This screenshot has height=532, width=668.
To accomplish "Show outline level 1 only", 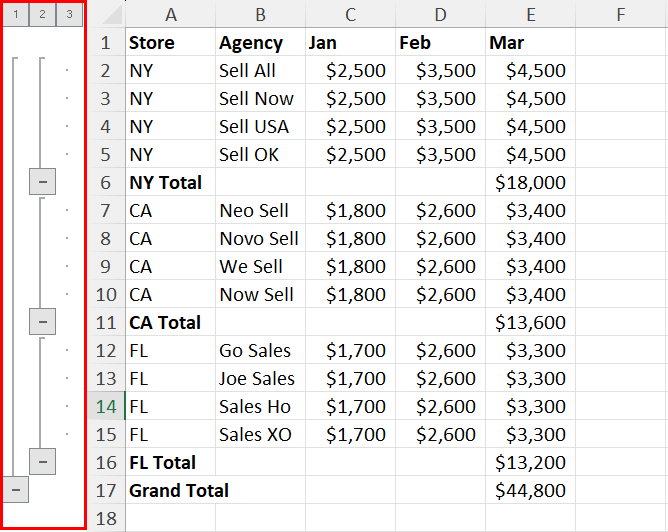I will pyautogui.click(x=16, y=15).
